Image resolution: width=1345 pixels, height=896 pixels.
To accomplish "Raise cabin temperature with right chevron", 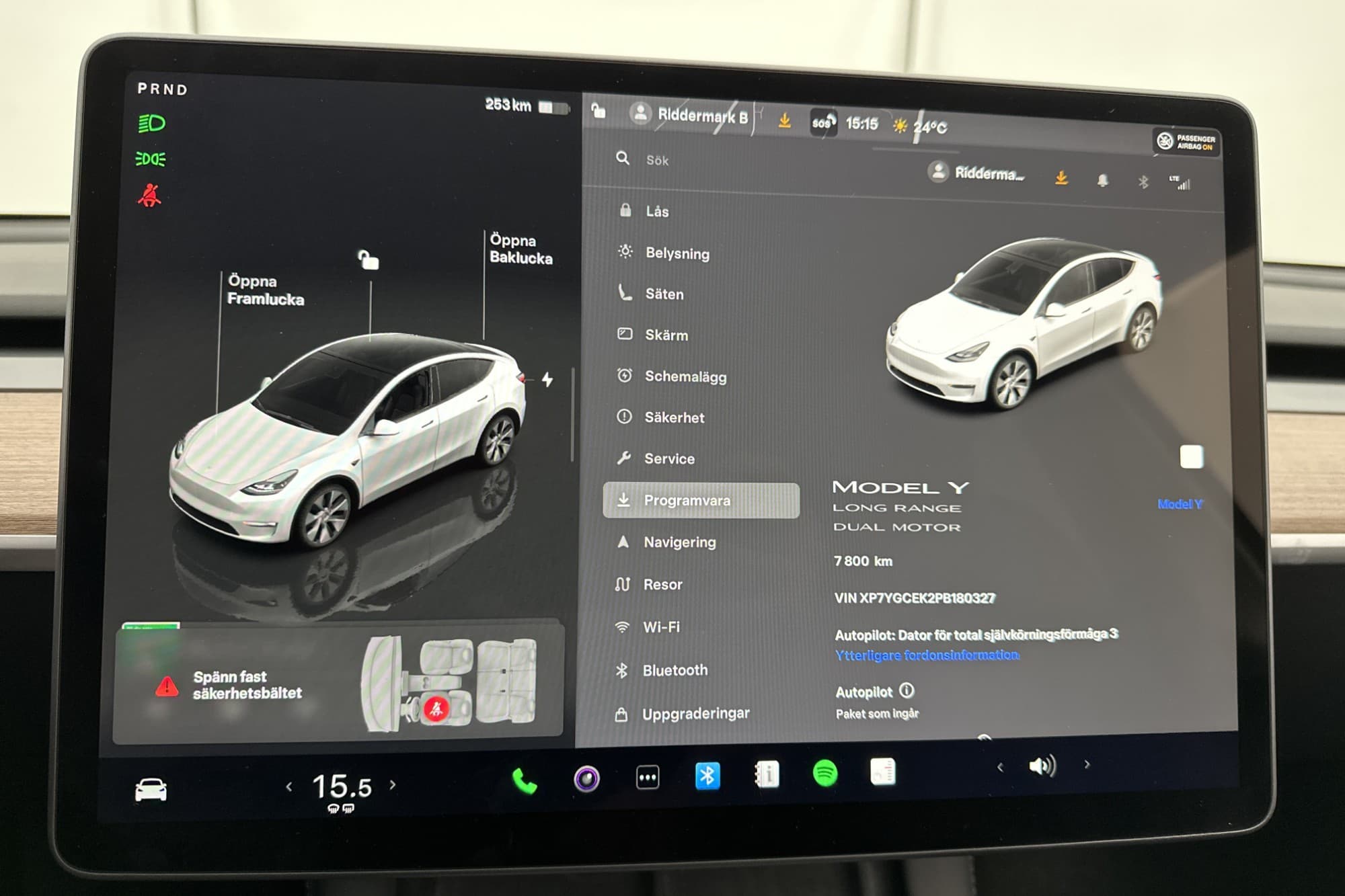I will click(393, 784).
